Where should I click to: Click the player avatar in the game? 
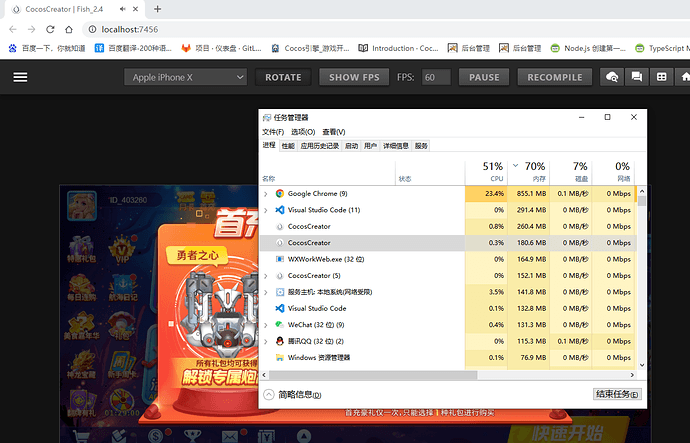click(82, 205)
